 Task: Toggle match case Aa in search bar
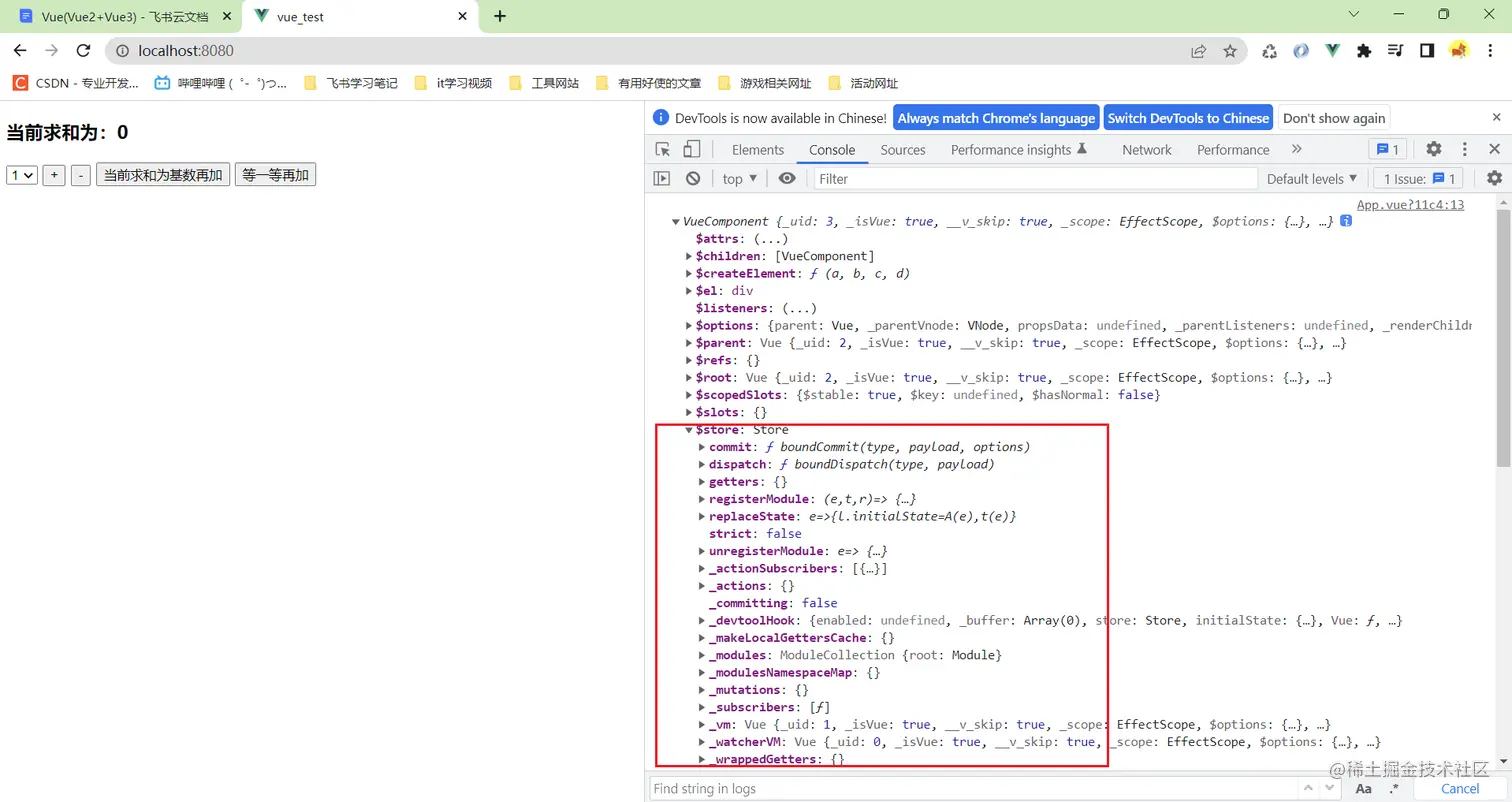(x=1363, y=788)
